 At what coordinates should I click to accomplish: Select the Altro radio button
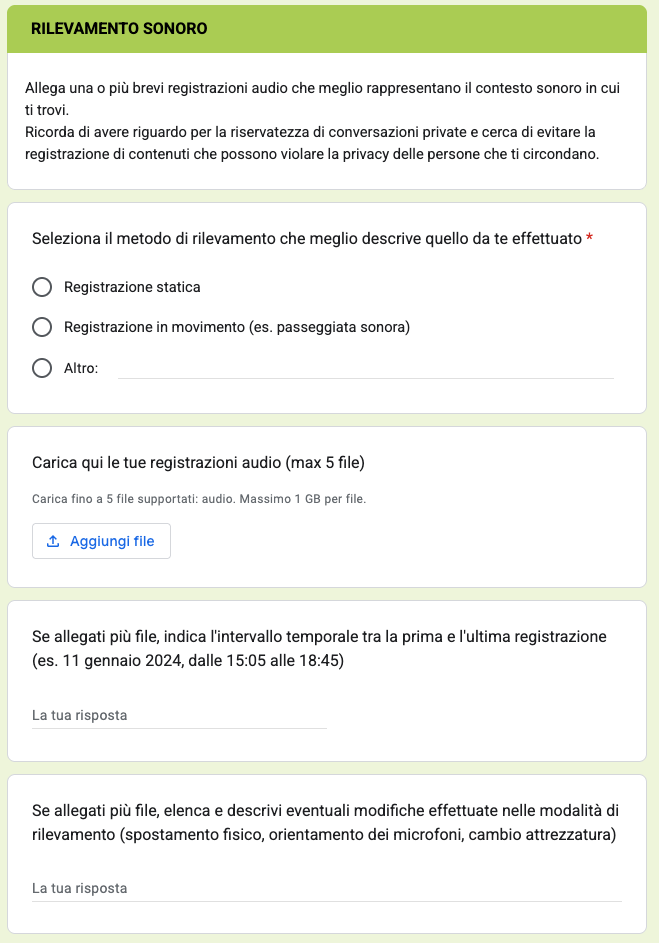tap(42, 368)
